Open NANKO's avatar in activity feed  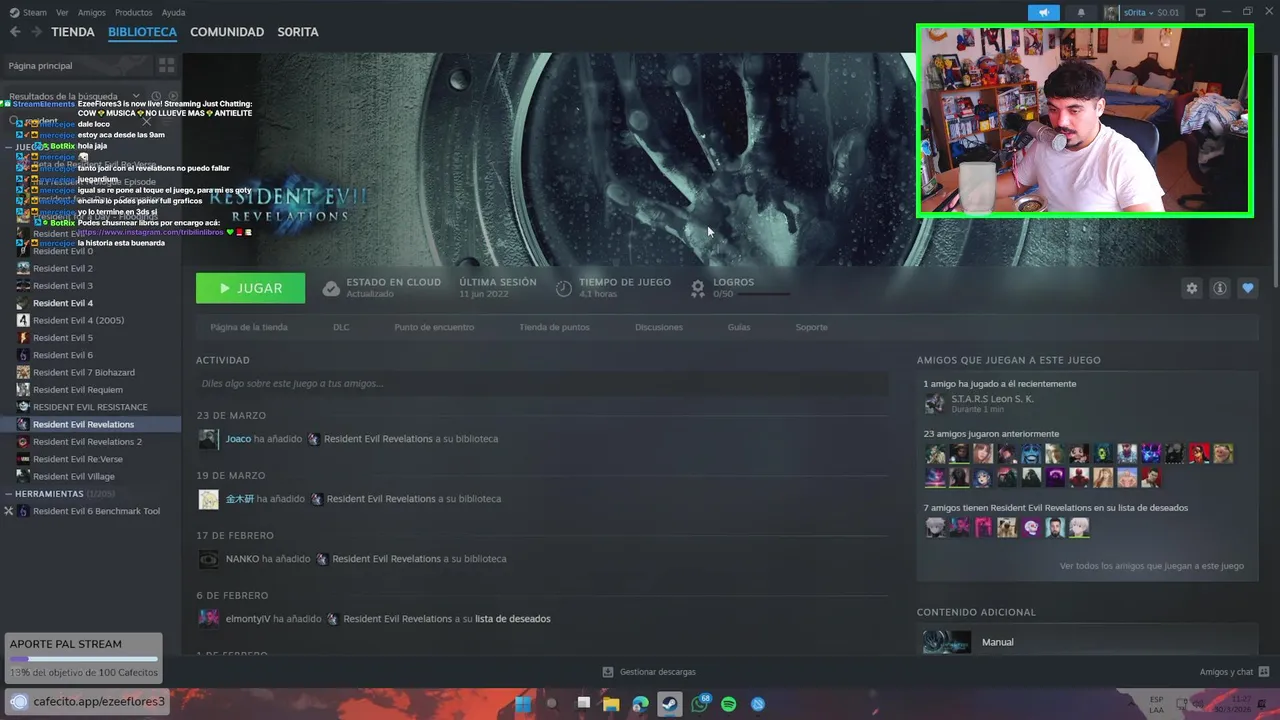click(208, 559)
